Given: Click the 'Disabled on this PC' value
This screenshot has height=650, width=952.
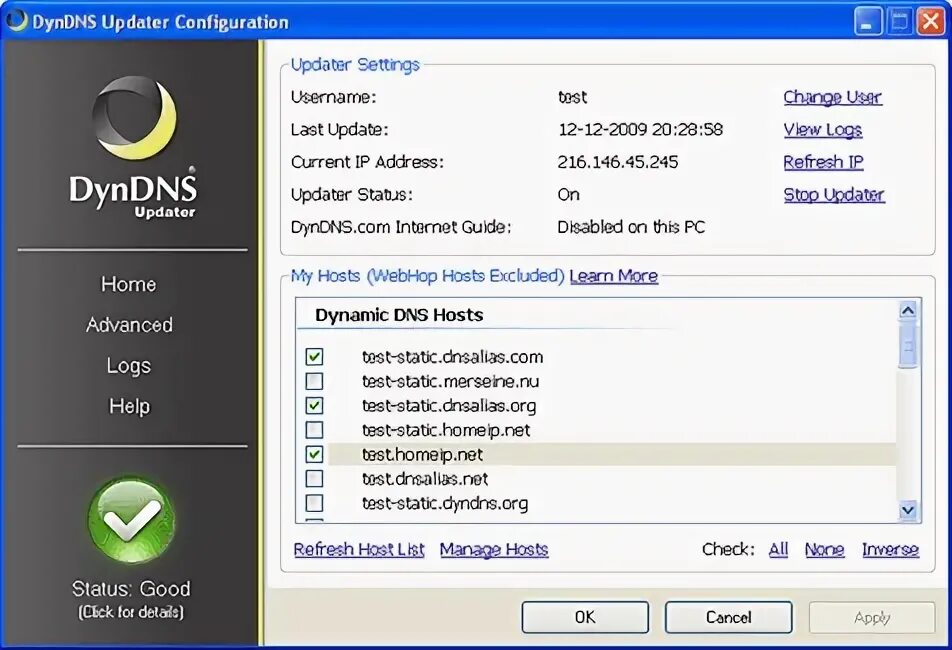Looking at the screenshot, I should point(631,227).
